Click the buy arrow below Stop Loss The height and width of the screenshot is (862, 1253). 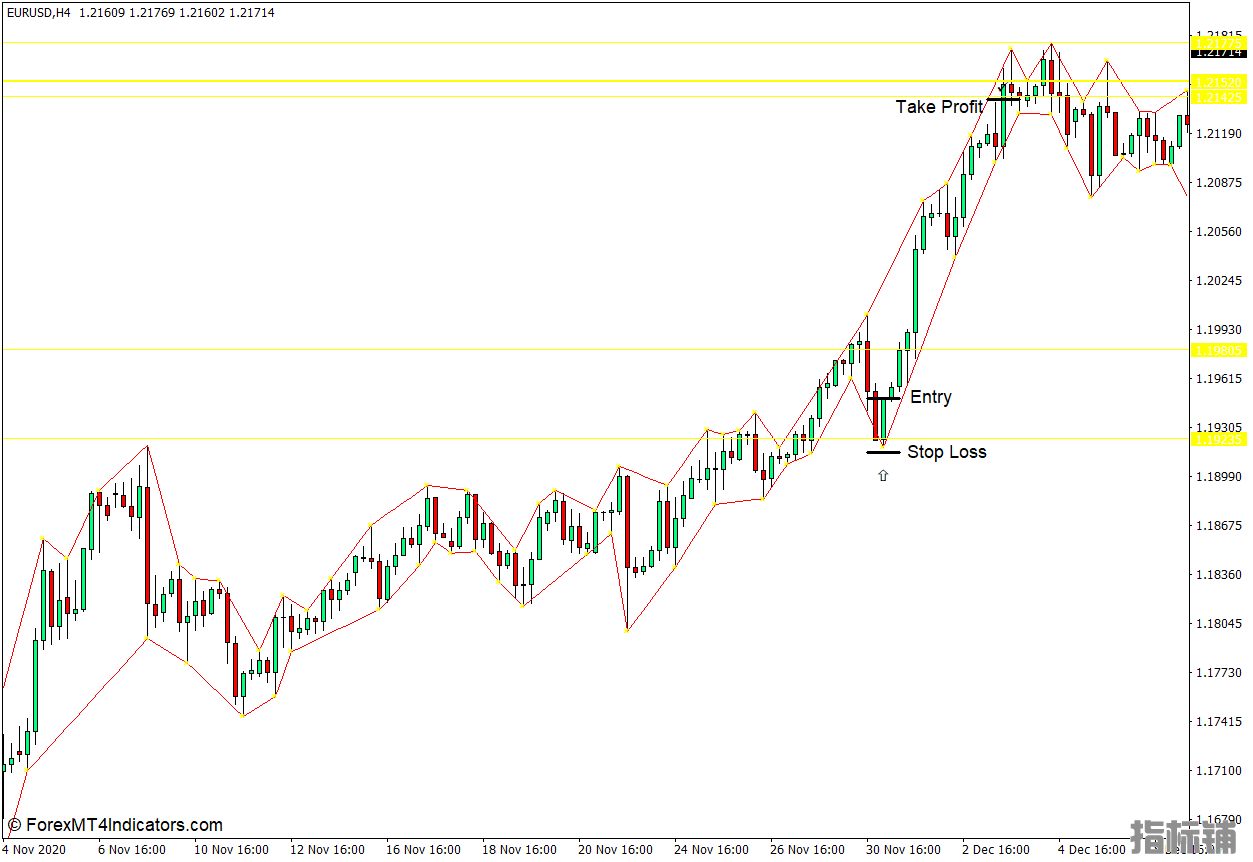coord(882,476)
